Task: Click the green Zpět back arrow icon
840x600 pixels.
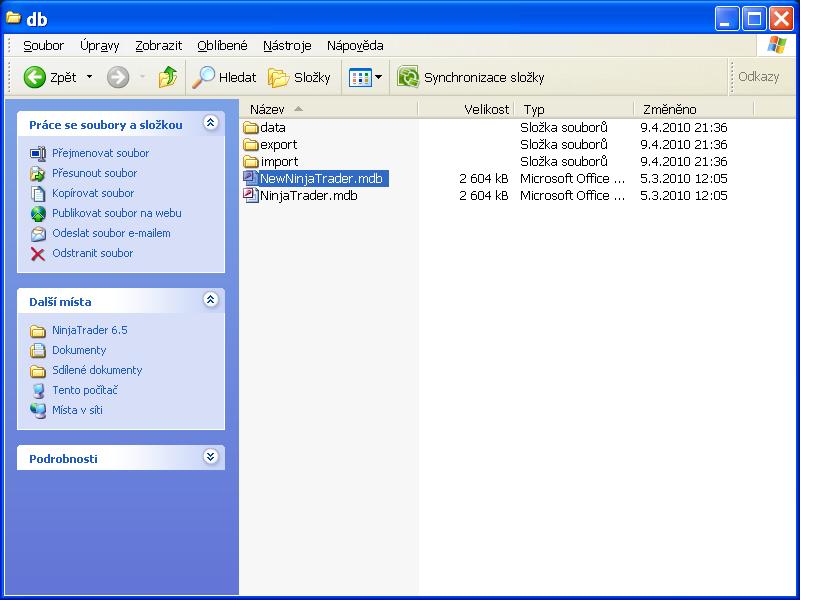Action: (x=35, y=77)
